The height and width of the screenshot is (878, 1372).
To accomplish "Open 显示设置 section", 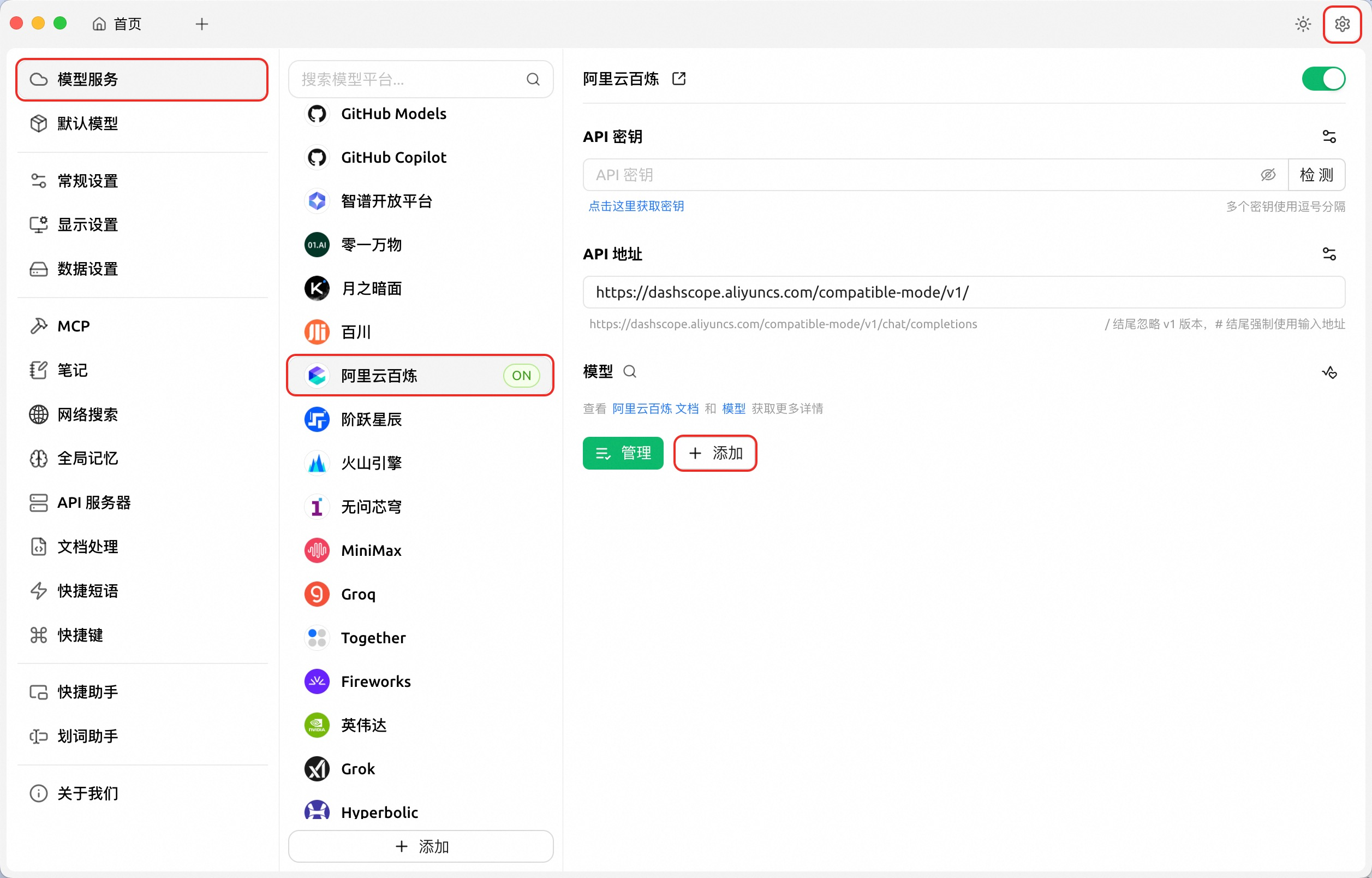I will coord(142,224).
